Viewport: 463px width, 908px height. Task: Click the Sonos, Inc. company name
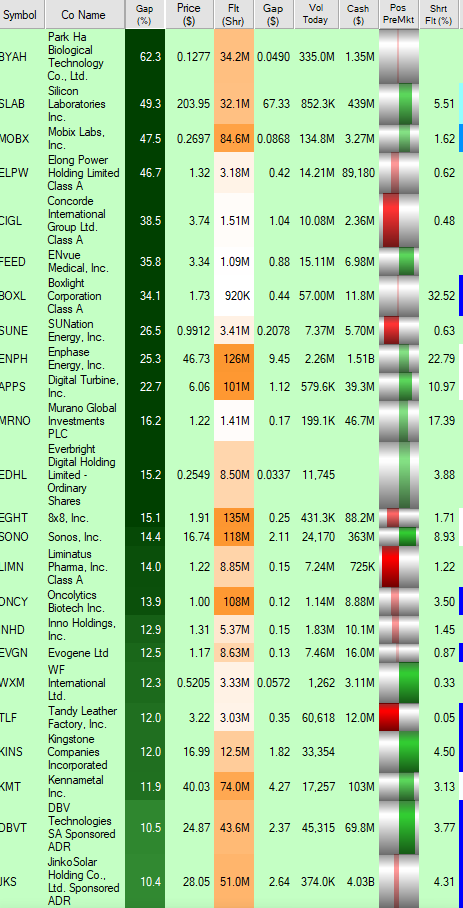coord(73,537)
